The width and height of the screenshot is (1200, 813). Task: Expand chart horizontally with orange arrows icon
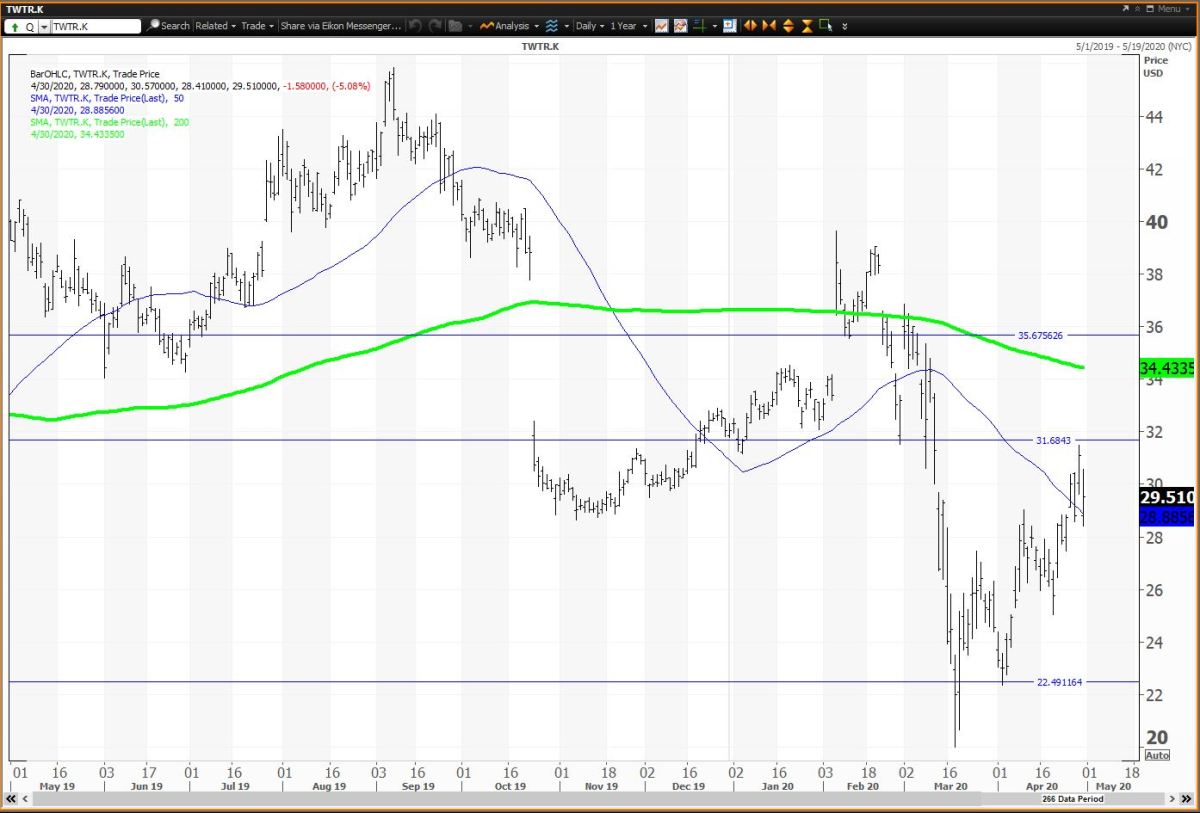coord(750,26)
